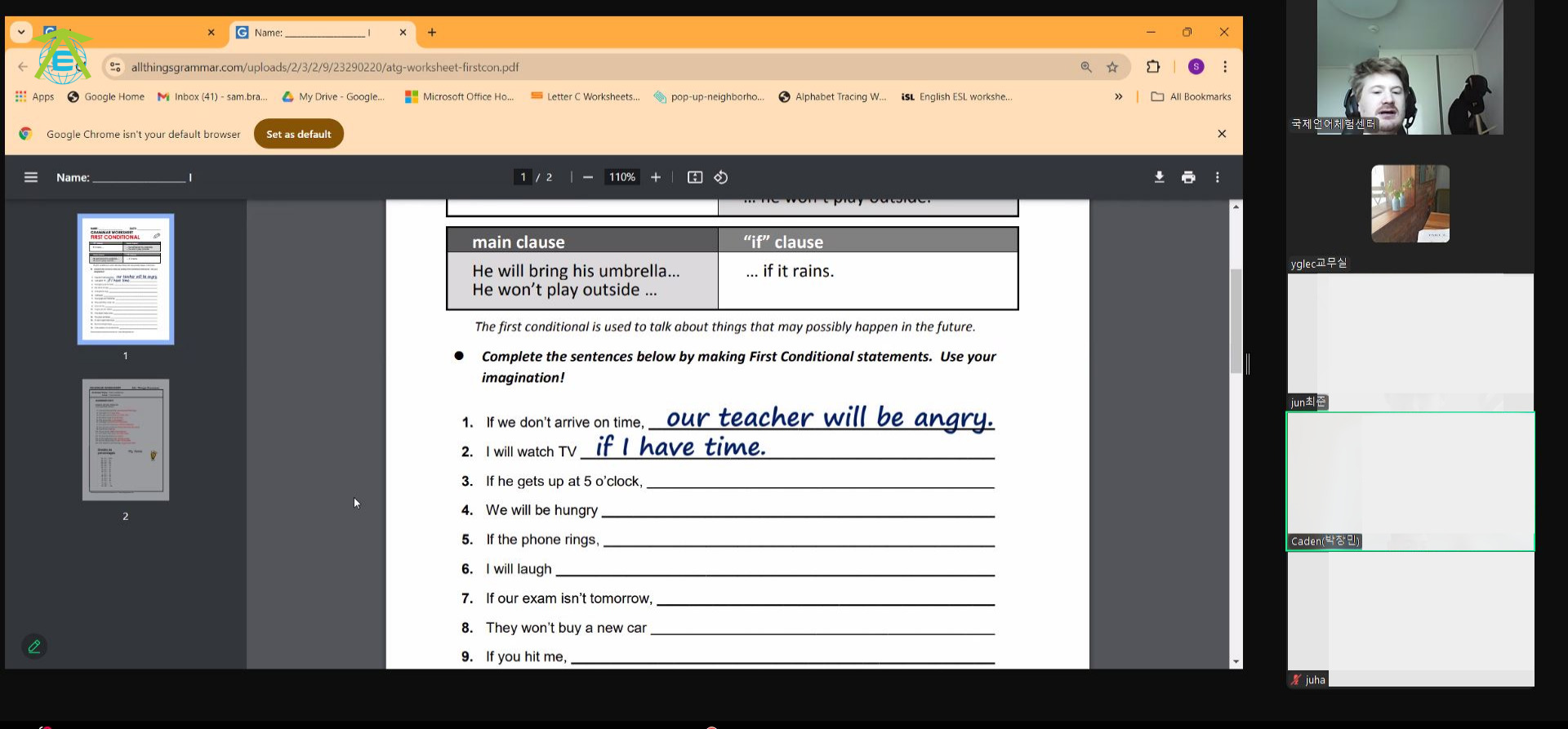
Task: Download the PDF file
Action: tap(1159, 177)
